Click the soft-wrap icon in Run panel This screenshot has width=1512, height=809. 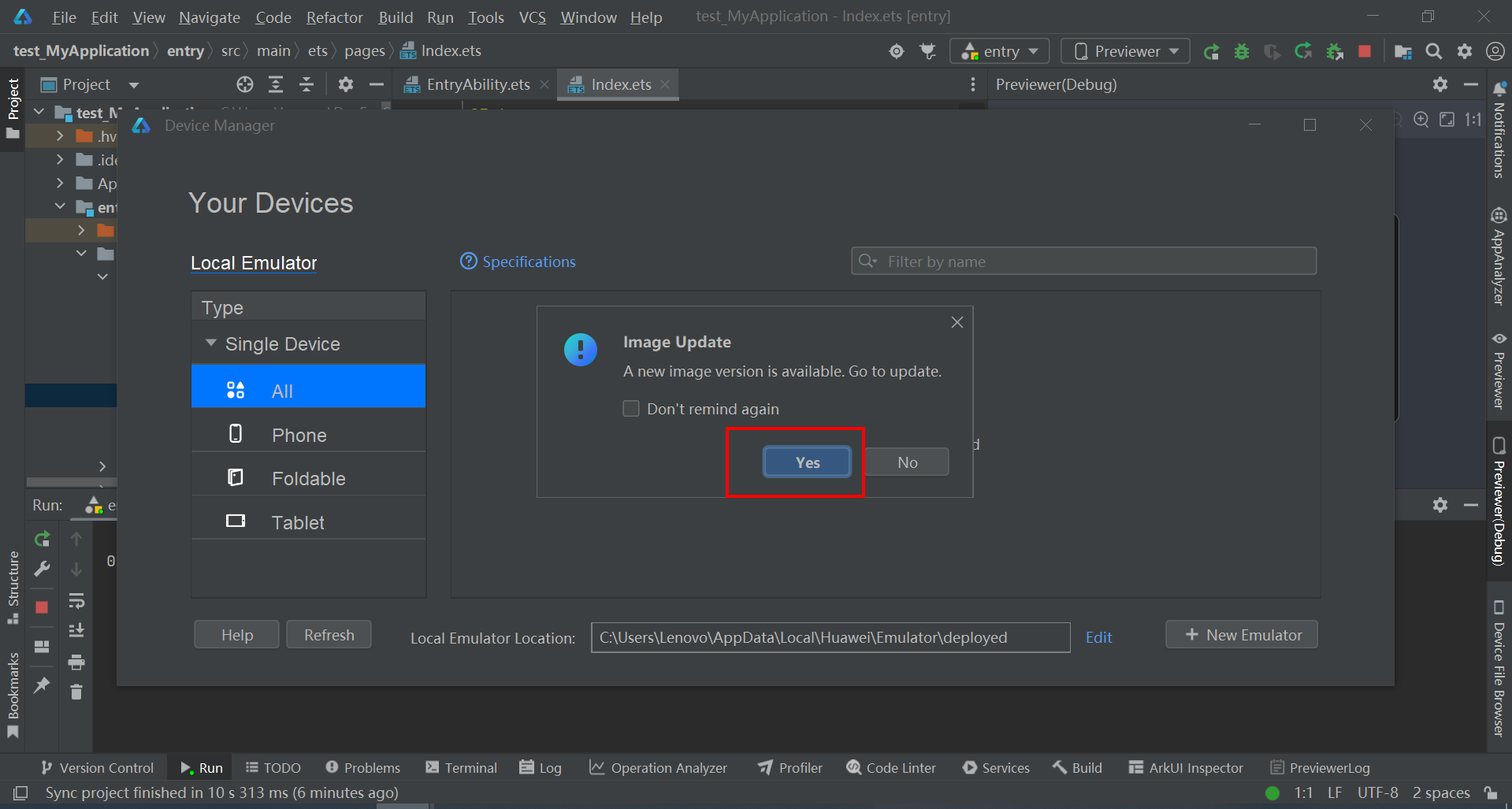click(76, 601)
